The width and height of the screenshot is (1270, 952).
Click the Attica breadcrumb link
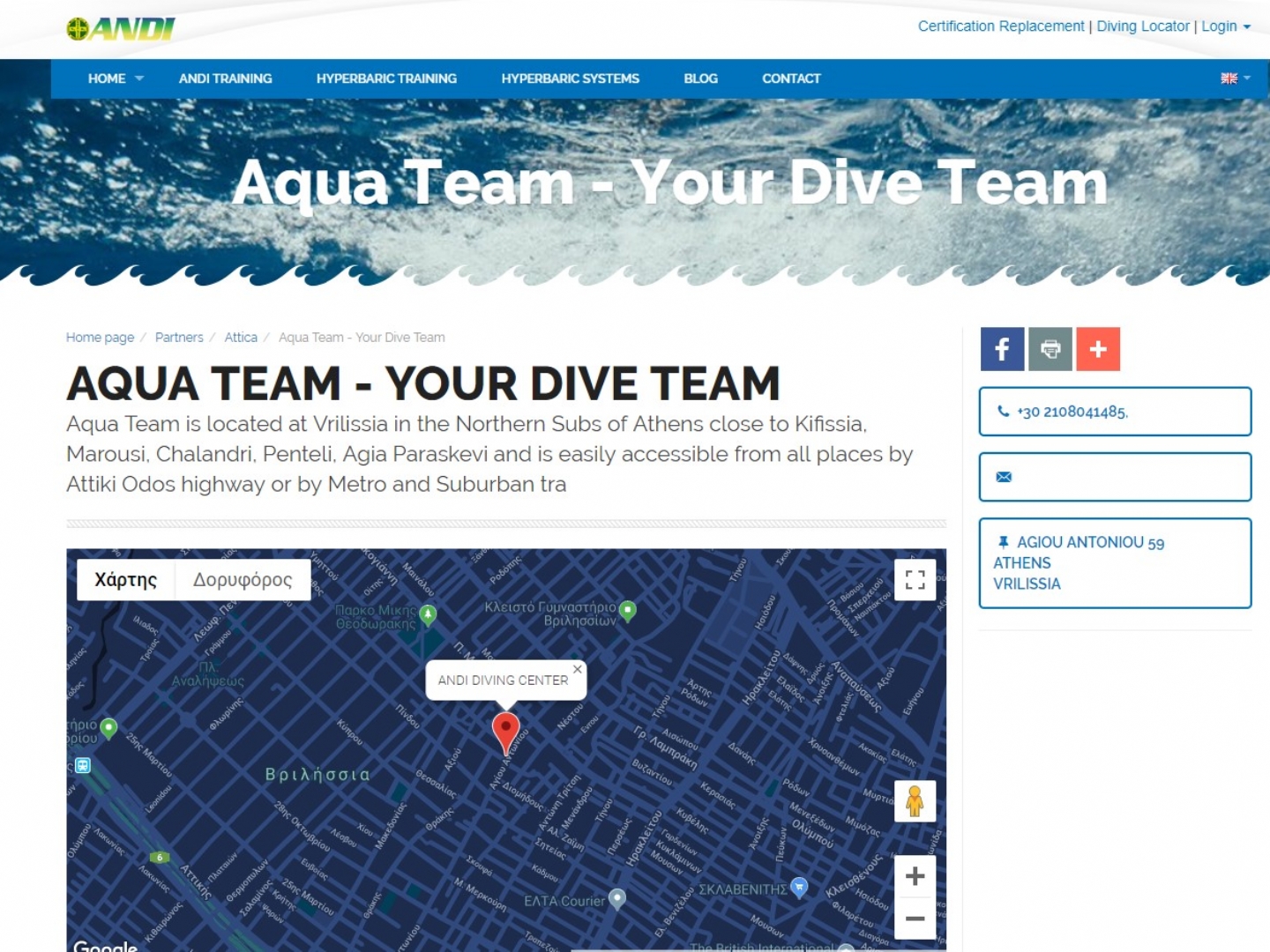241,338
